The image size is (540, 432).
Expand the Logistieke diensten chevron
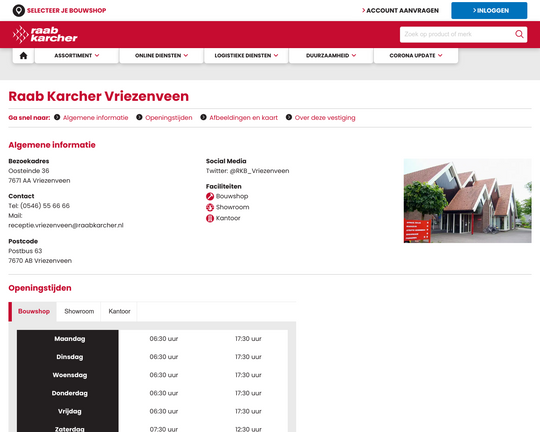point(276,55)
